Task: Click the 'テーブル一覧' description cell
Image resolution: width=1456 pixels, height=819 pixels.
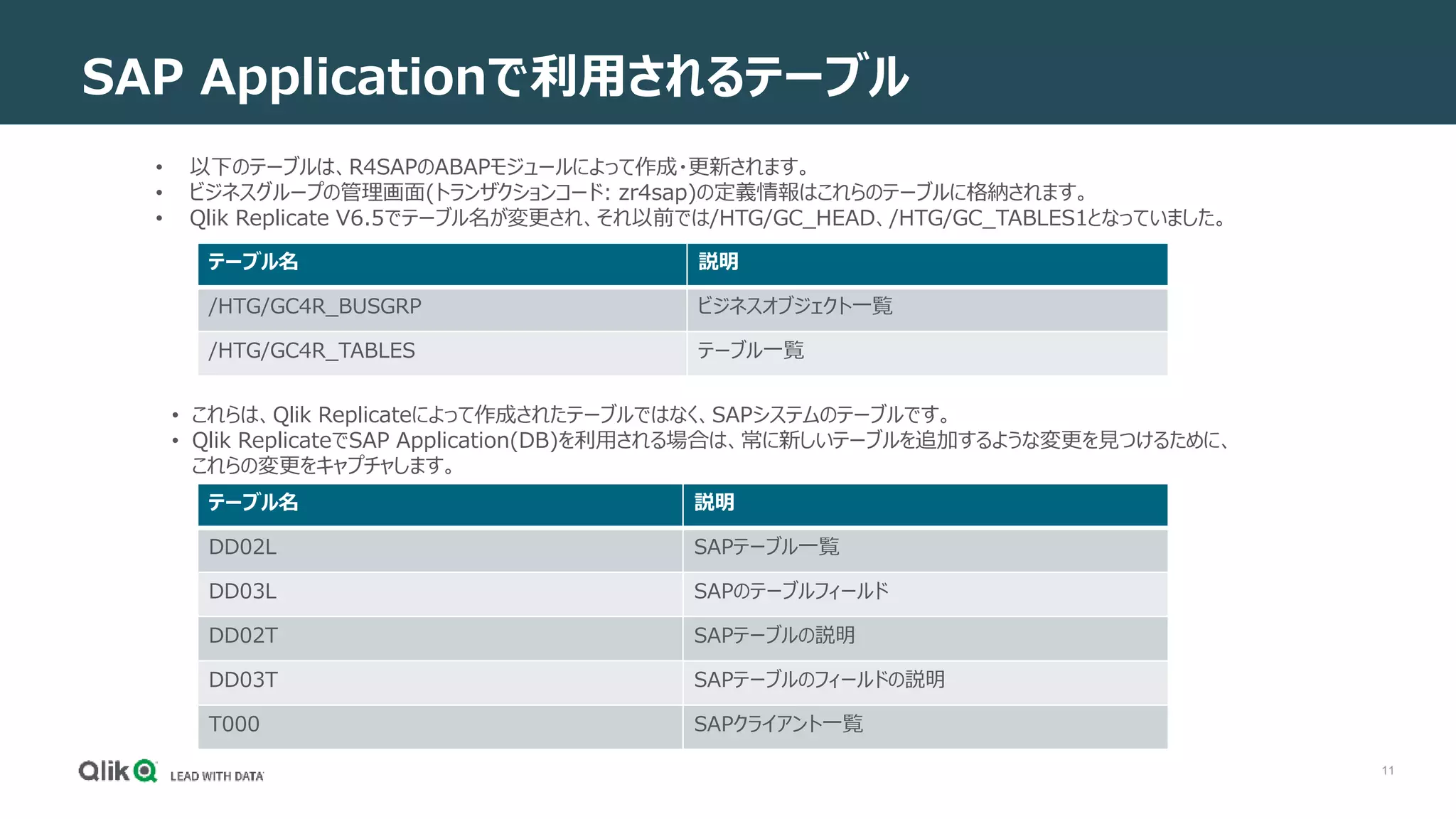Action: point(928,353)
